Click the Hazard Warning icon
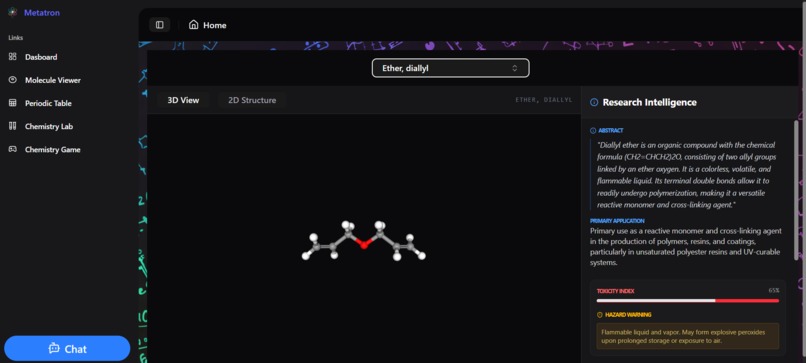 [599, 315]
